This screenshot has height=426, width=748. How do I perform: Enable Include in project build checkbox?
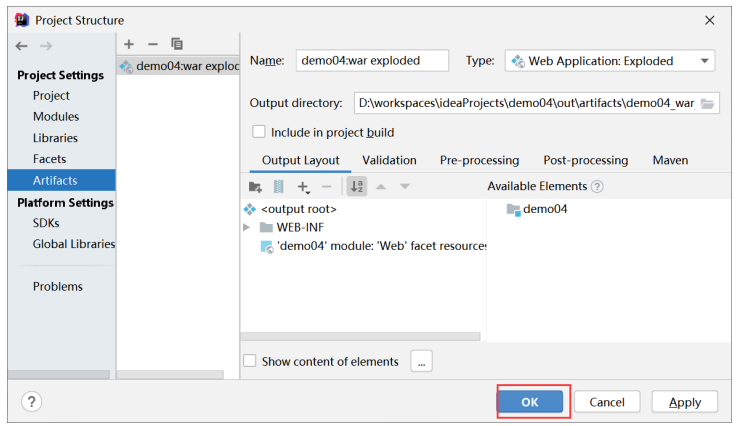point(259,132)
